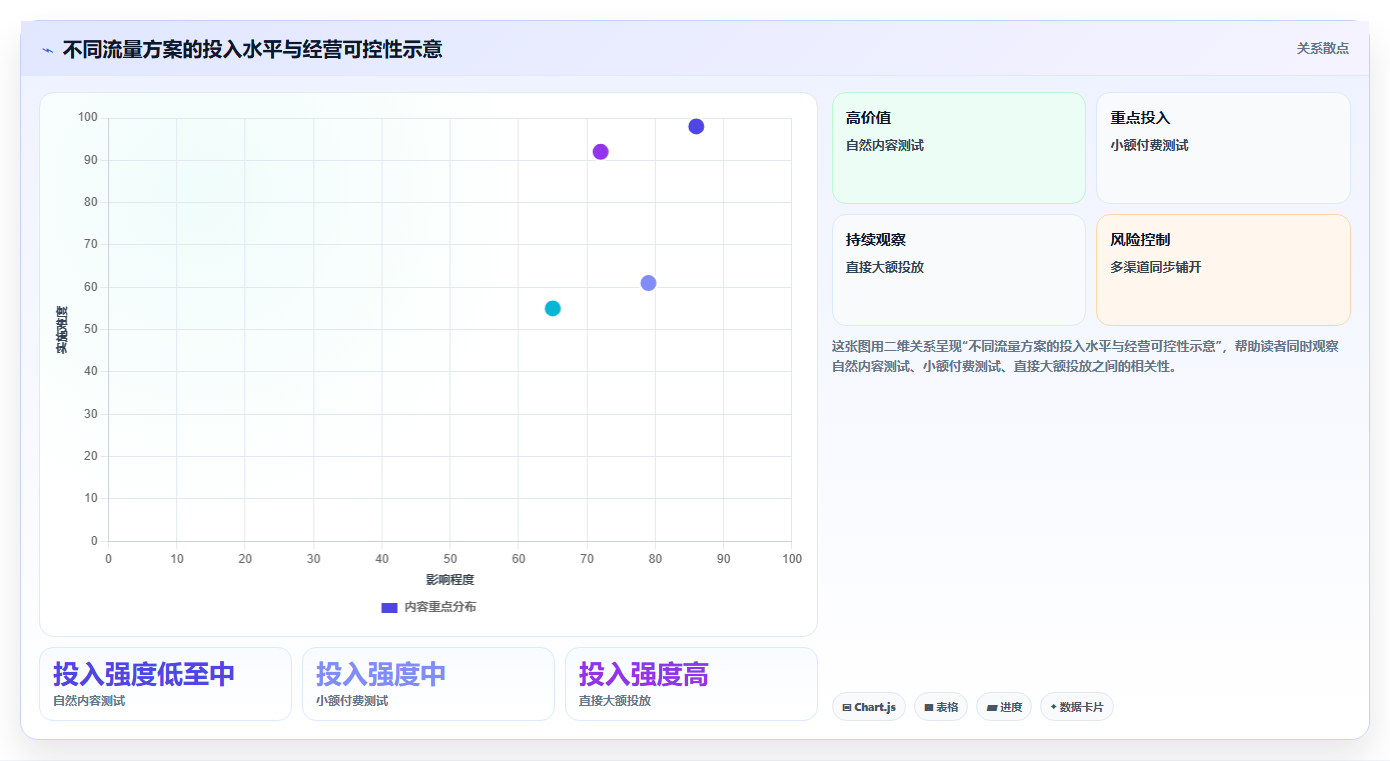Click the Chart.js tag icon
The height and width of the screenshot is (761, 1390).
click(847, 707)
